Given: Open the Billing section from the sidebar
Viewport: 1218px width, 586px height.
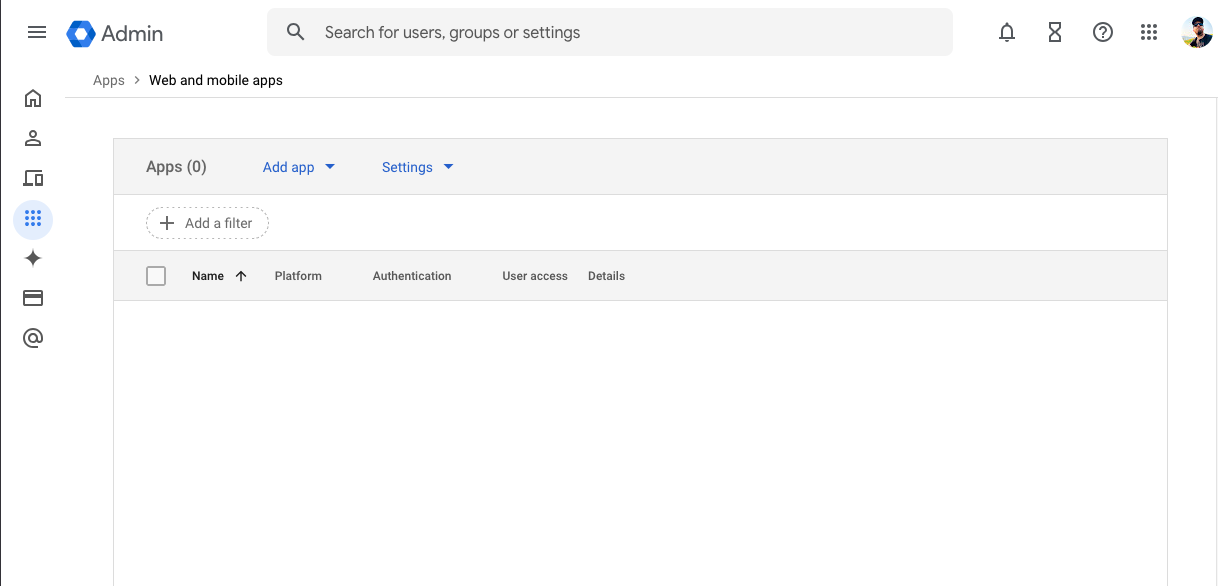Looking at the screenshot, I should (33, 297).
